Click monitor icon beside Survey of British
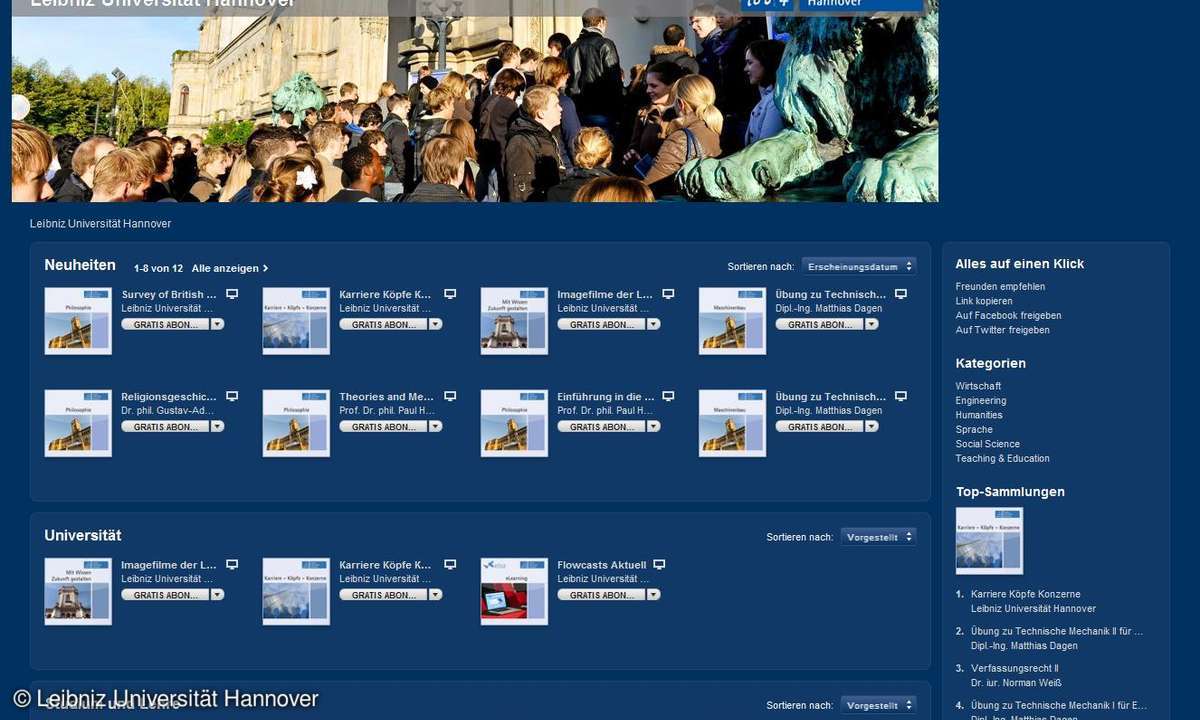The width and height of the screenshot is (1200, 720). pyautogui.click(x=232, y=294)
